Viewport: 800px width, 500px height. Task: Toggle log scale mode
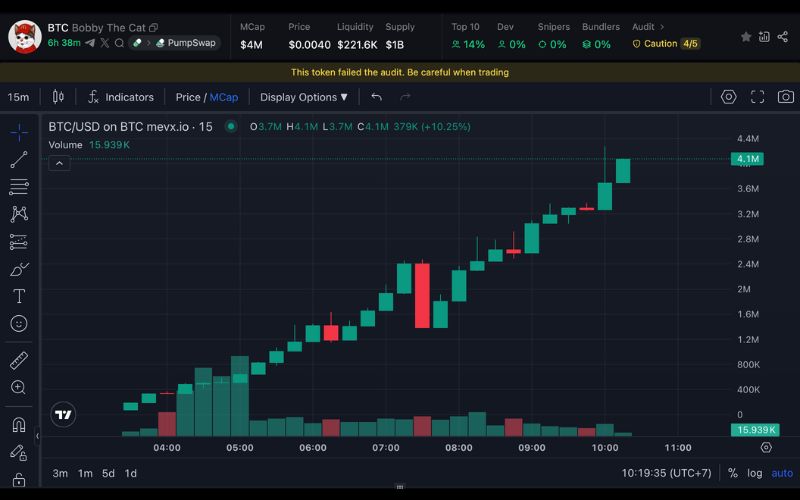click(x=755, y=473)
